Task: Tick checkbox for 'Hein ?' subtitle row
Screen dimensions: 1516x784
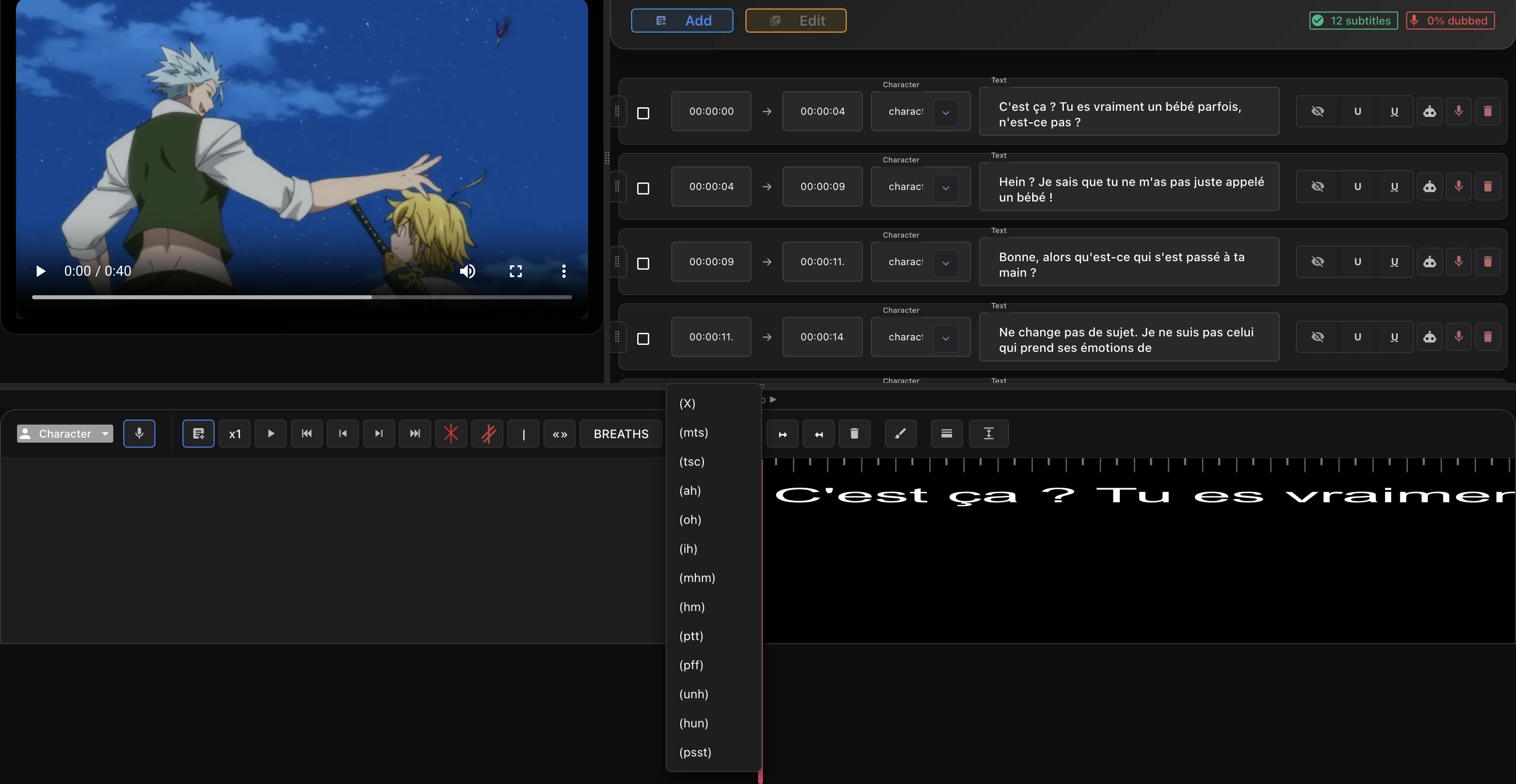Action: pyautogui.click(x=643, y=188)
